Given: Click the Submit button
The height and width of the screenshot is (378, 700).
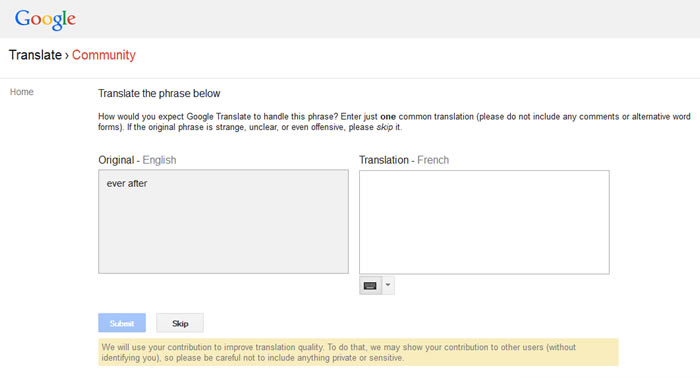Looking at the screenshot, I should 122,323.
